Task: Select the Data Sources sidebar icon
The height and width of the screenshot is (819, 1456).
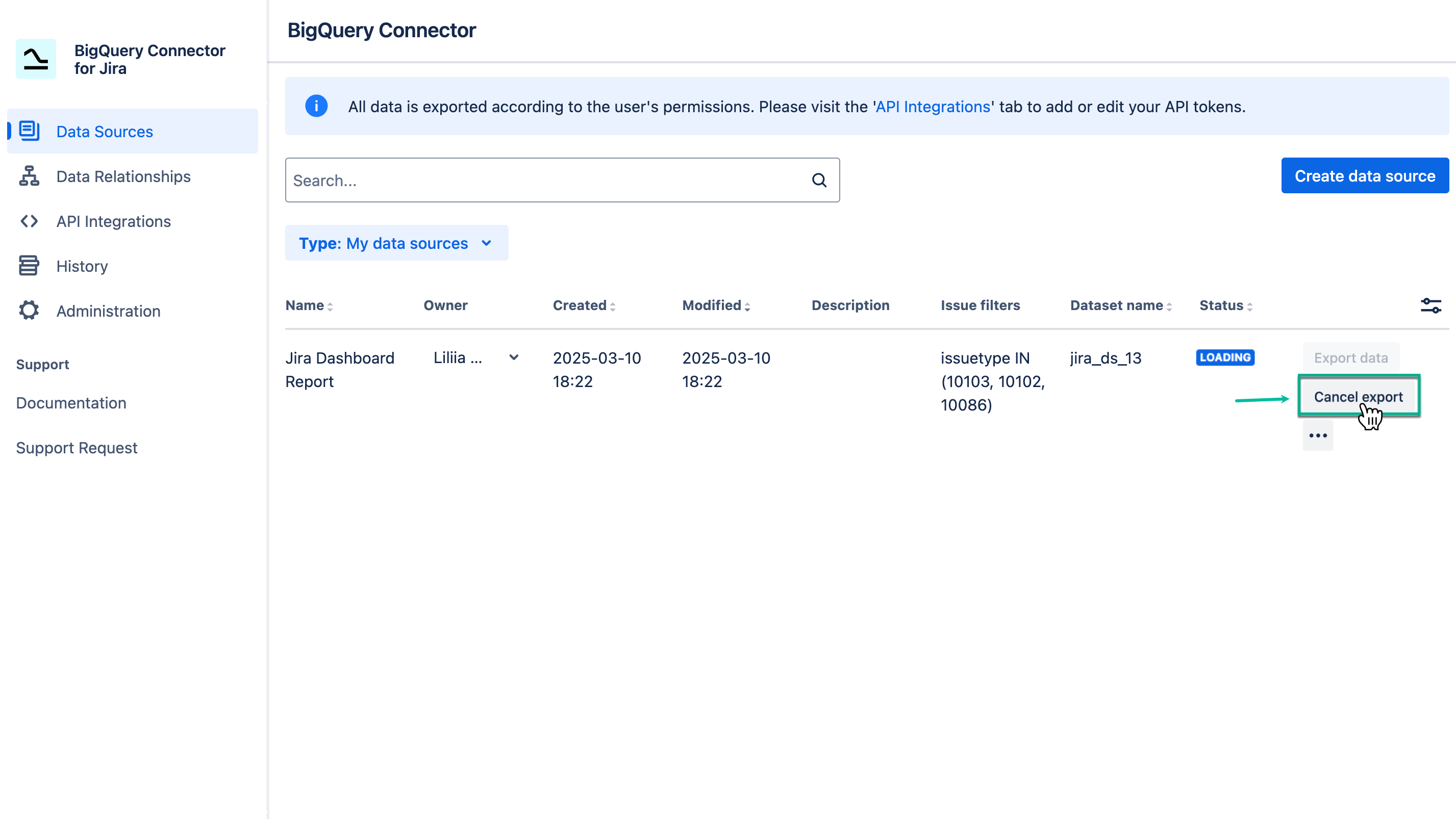Action: click(29, 131)
